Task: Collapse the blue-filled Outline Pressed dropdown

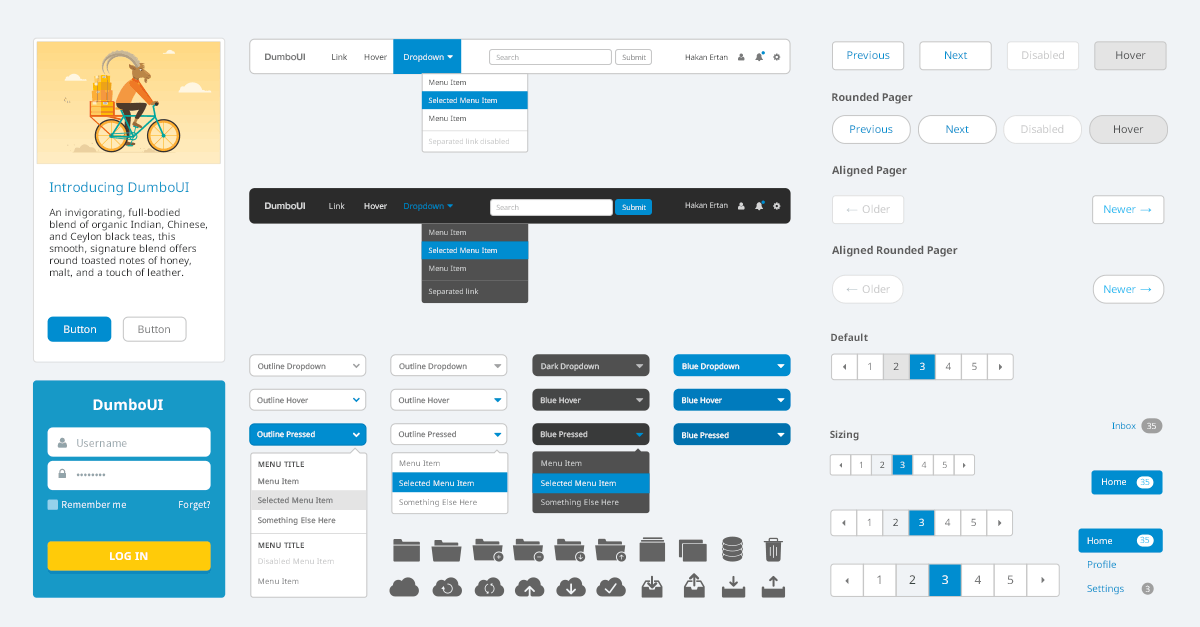Action: (x=308, y=434)
